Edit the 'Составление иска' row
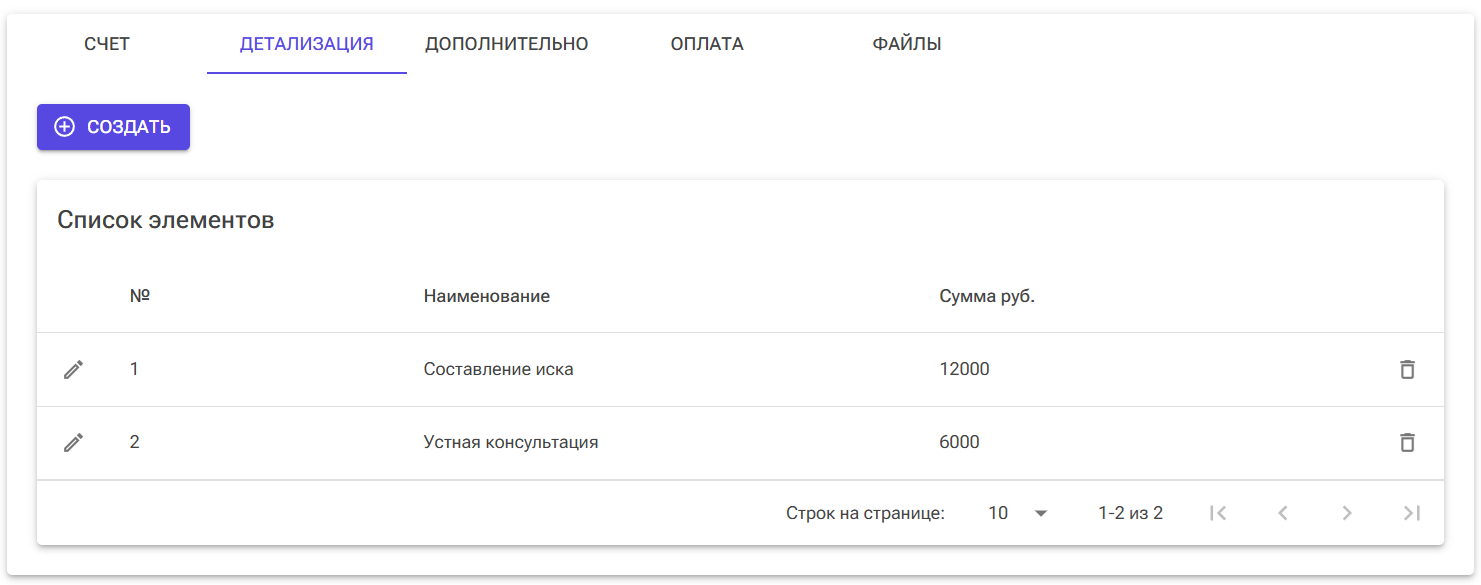This screenshot has height=585, width=1481. [72, 369]
